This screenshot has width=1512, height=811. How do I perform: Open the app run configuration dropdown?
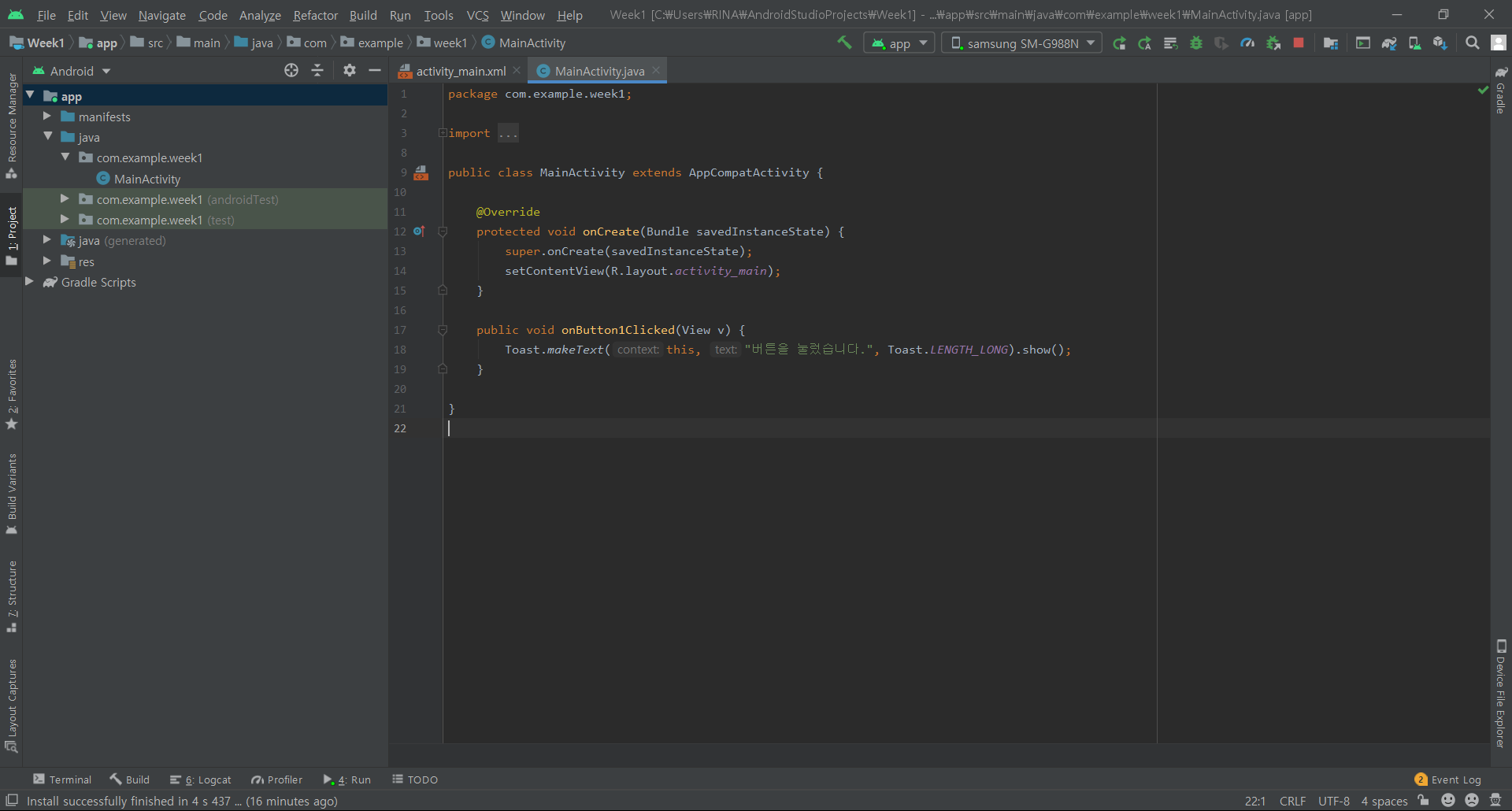coord(899,43)
